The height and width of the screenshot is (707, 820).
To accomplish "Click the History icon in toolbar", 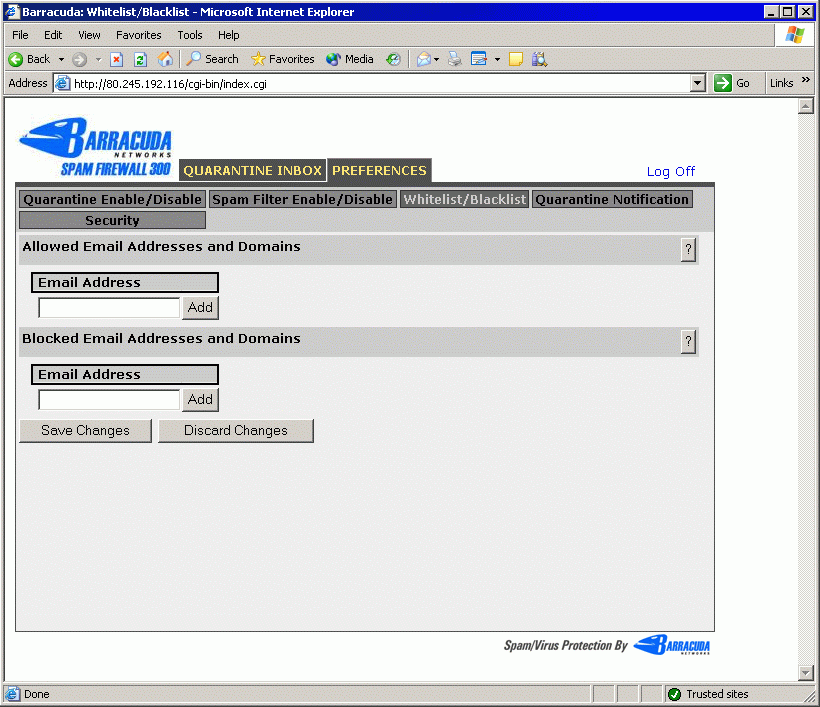I will tap(393, 59).
